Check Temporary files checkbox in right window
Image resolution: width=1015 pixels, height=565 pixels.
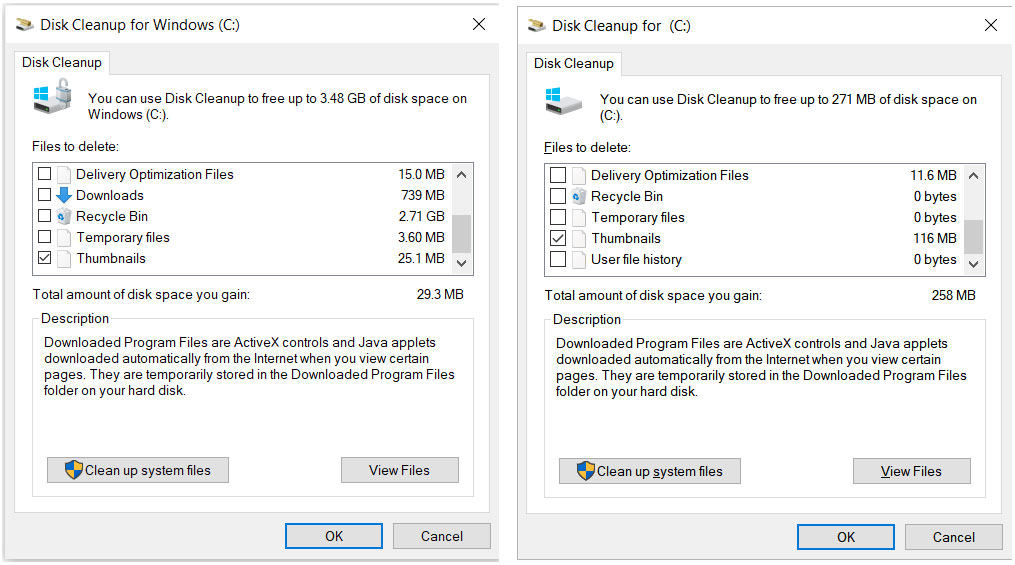pyautogui.click(x=557, y=217)
